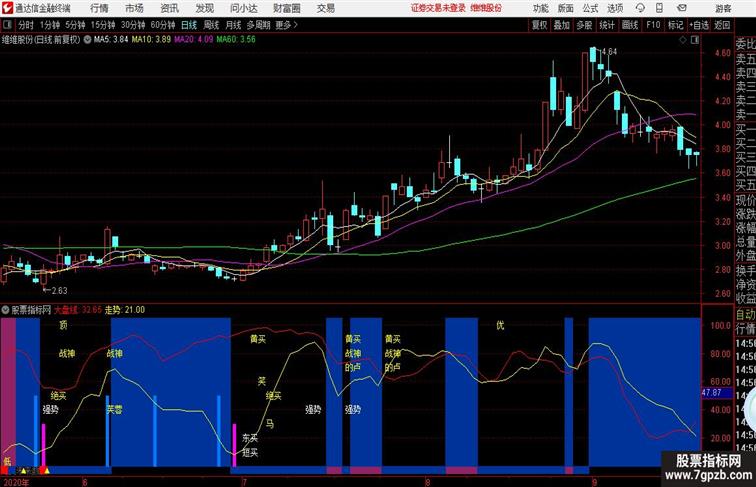Switch to the 15分钟 period tab
The image size is (756, 487).
[103, 25]
